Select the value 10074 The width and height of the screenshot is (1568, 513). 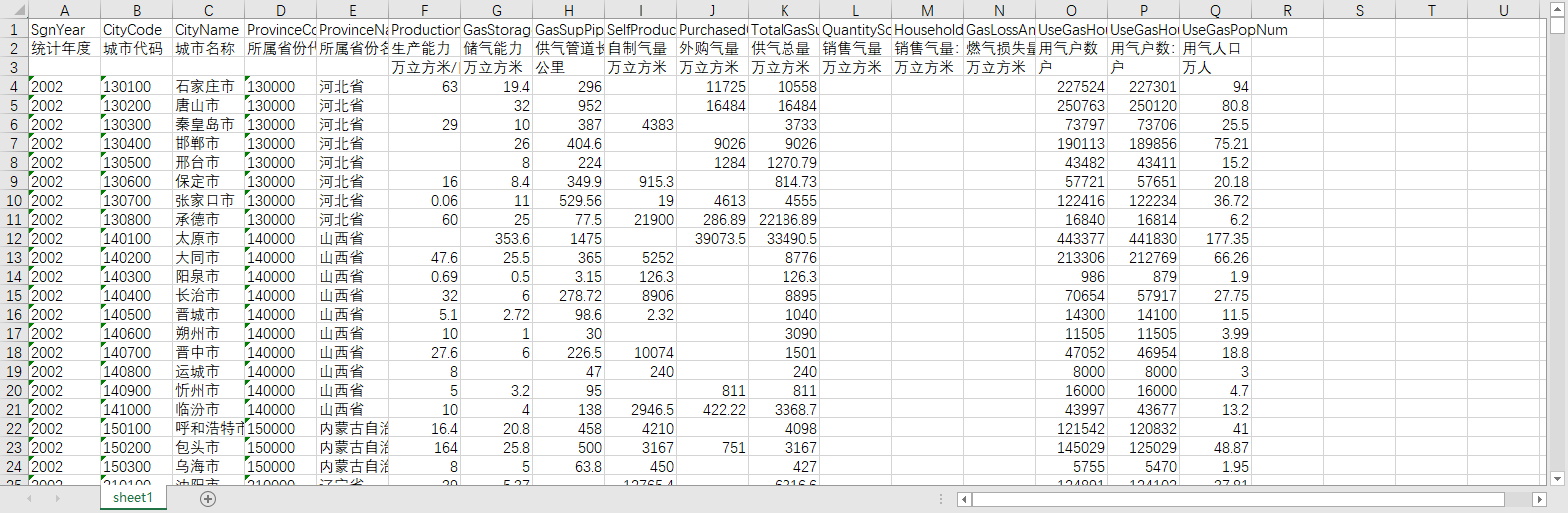tap(640, 353)
